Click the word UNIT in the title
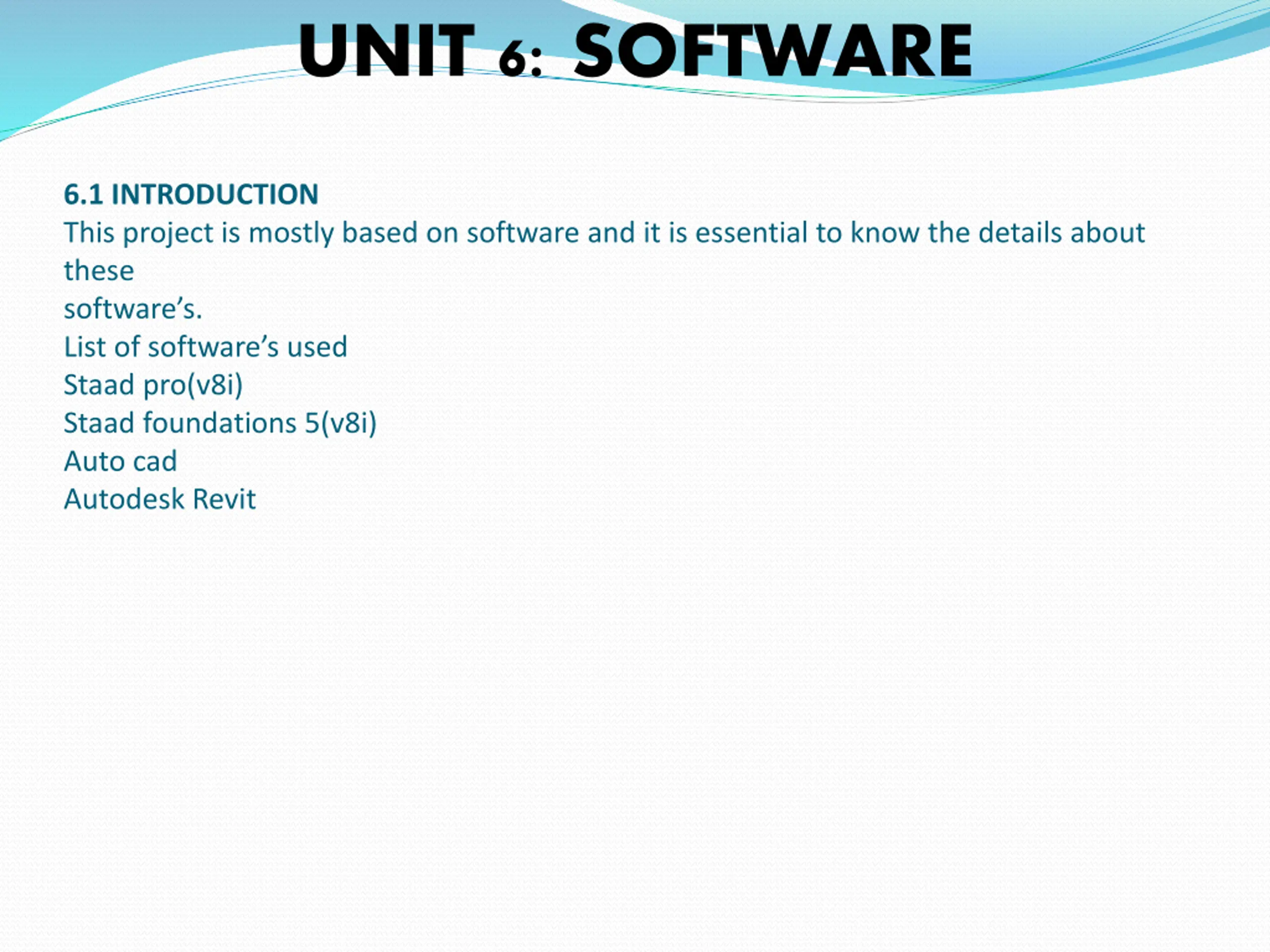This screenshot has width=1270, height=952. pos(386,51)
